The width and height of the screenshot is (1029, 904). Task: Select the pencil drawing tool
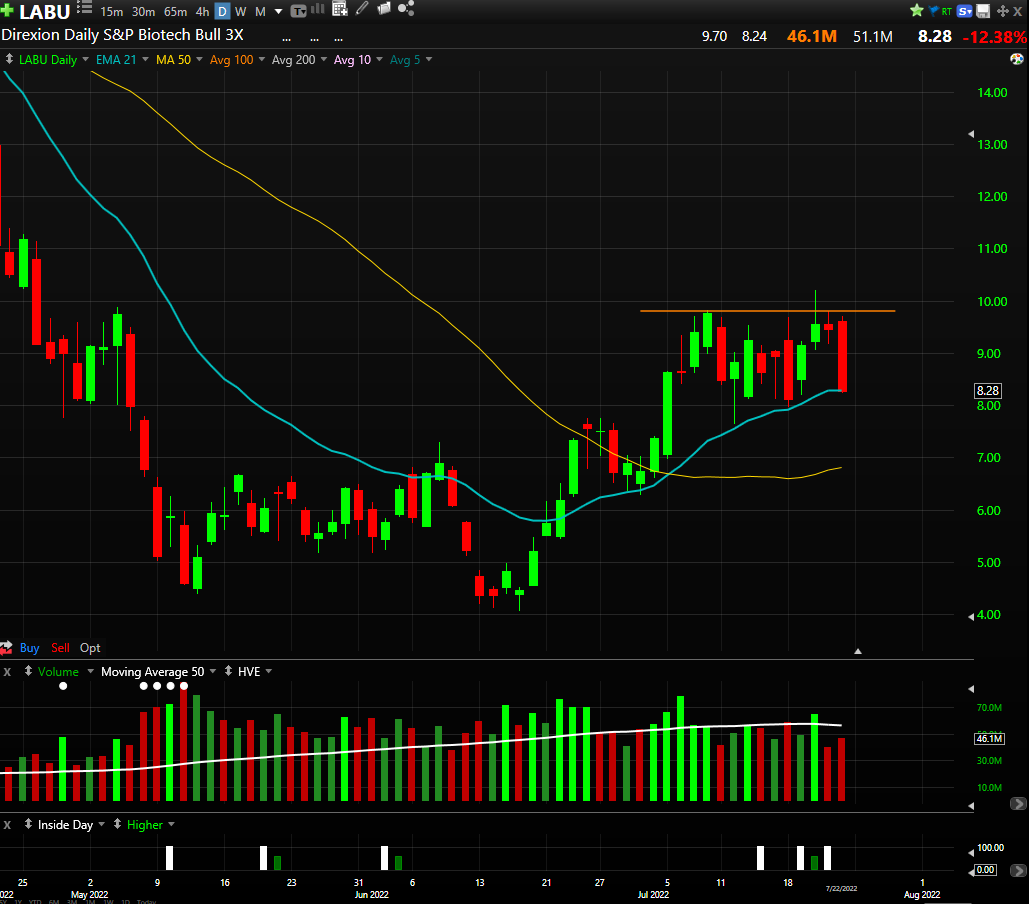pyautogui.click(x=362, y=9)
